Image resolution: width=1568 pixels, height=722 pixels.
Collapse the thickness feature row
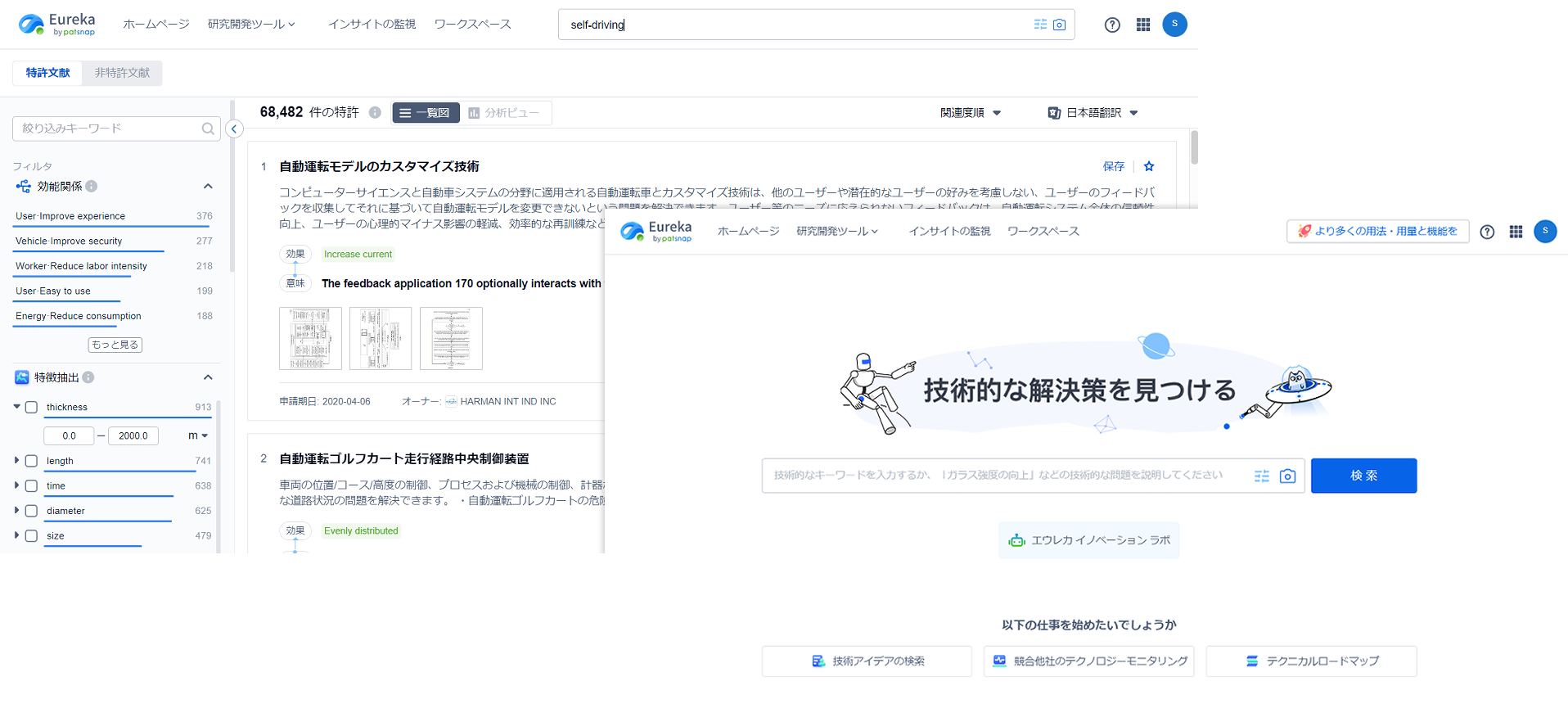point(16,407)
